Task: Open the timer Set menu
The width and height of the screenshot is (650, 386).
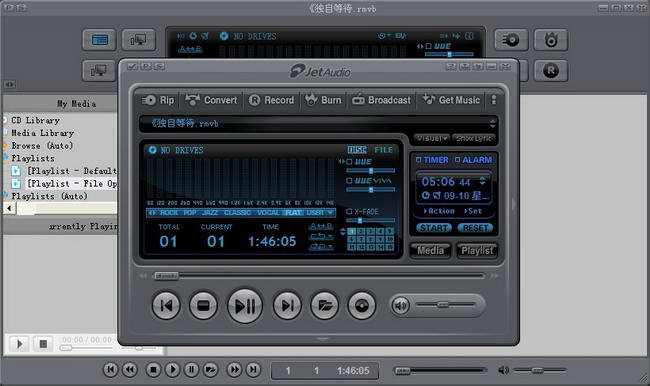Action: (473, 211)
